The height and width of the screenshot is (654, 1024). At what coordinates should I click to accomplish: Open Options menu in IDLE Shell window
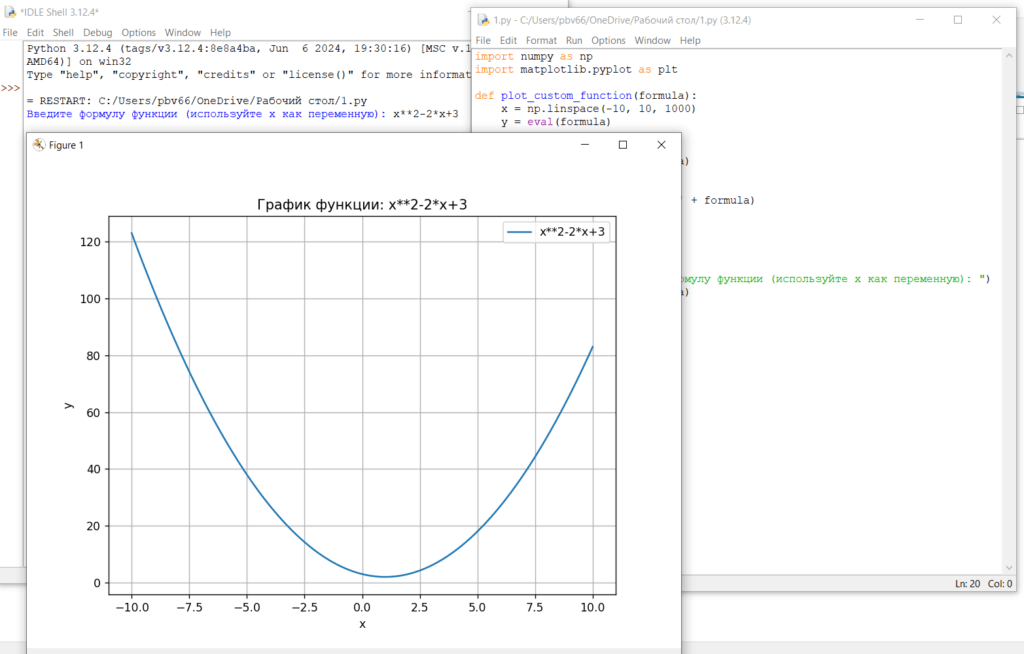[138, 33]
